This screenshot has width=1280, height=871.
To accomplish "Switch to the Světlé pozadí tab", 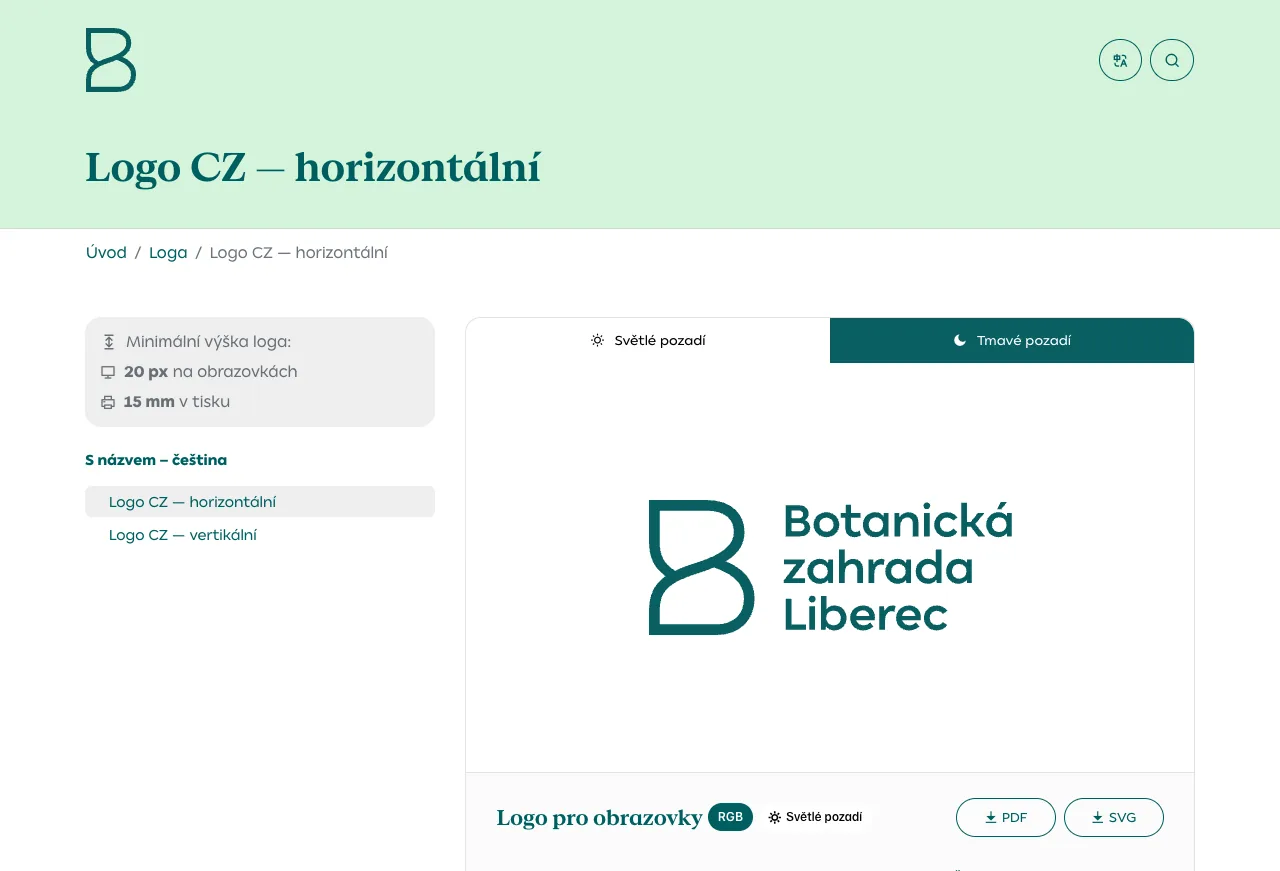I will pyautogui.click(x=648, y=340).
